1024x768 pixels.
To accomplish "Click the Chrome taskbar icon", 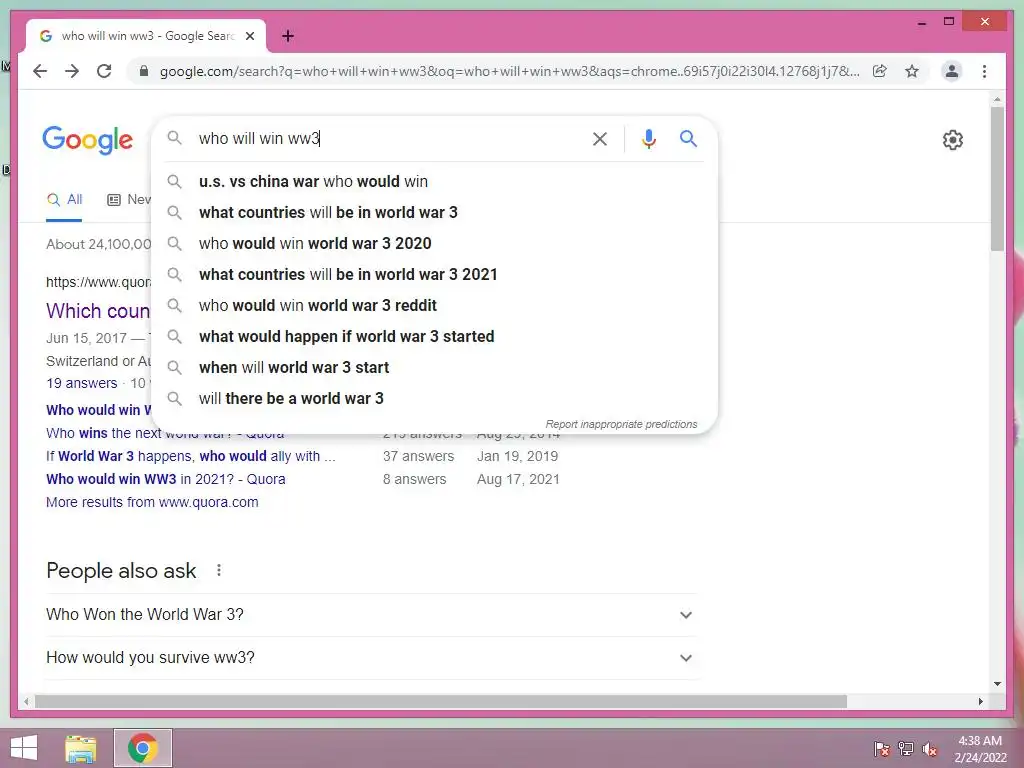I will click(x=142, y=748).
